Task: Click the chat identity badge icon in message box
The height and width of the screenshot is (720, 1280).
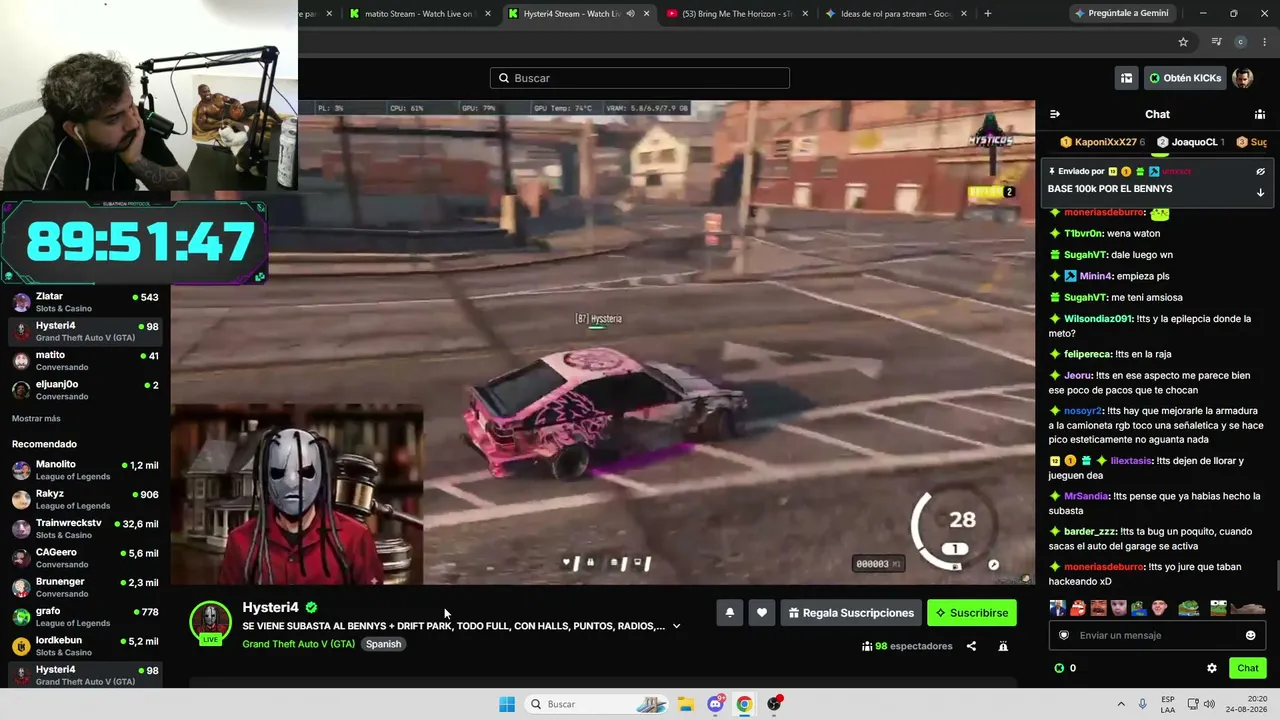Action: (1064, 635)
